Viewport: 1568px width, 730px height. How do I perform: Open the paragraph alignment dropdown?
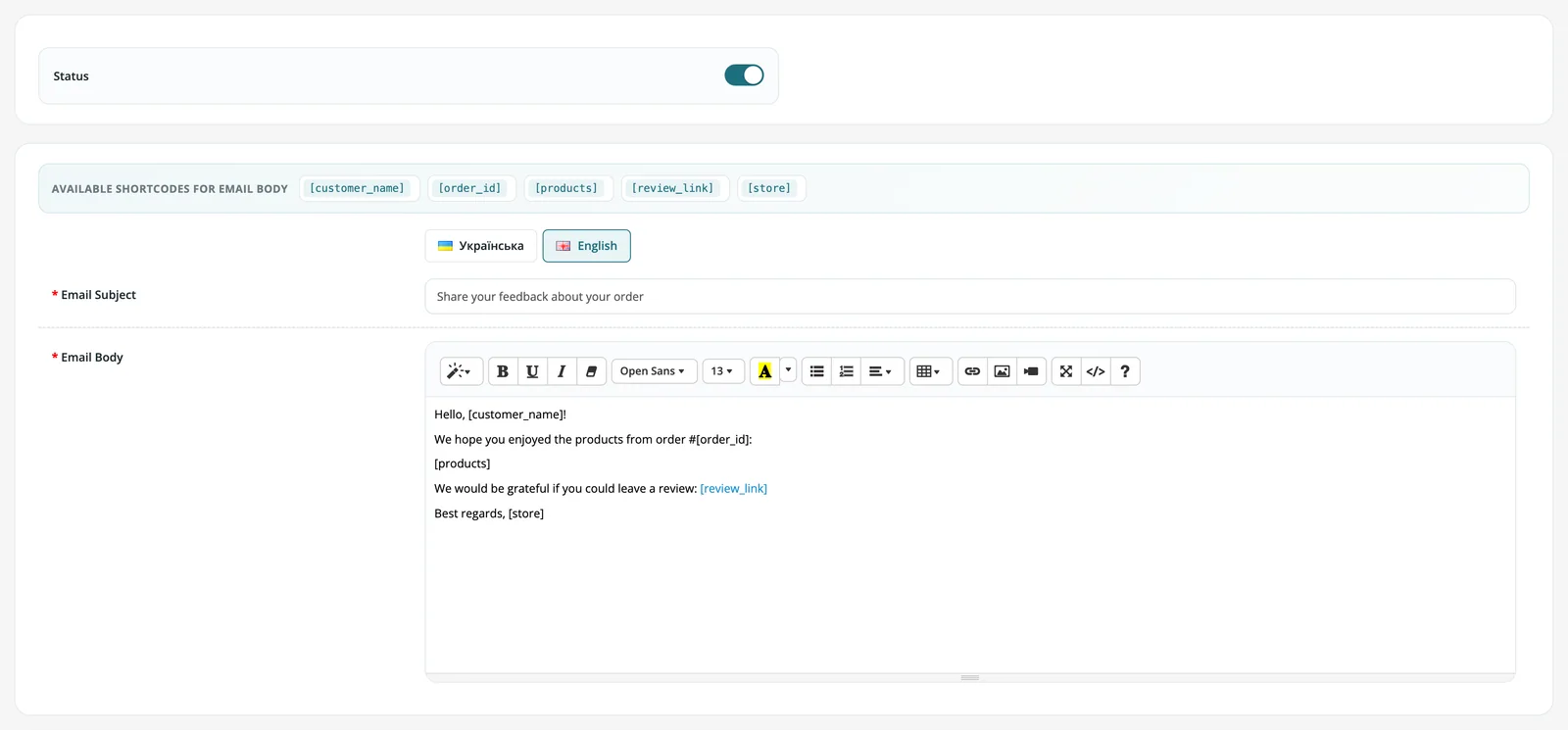(882, 371)
